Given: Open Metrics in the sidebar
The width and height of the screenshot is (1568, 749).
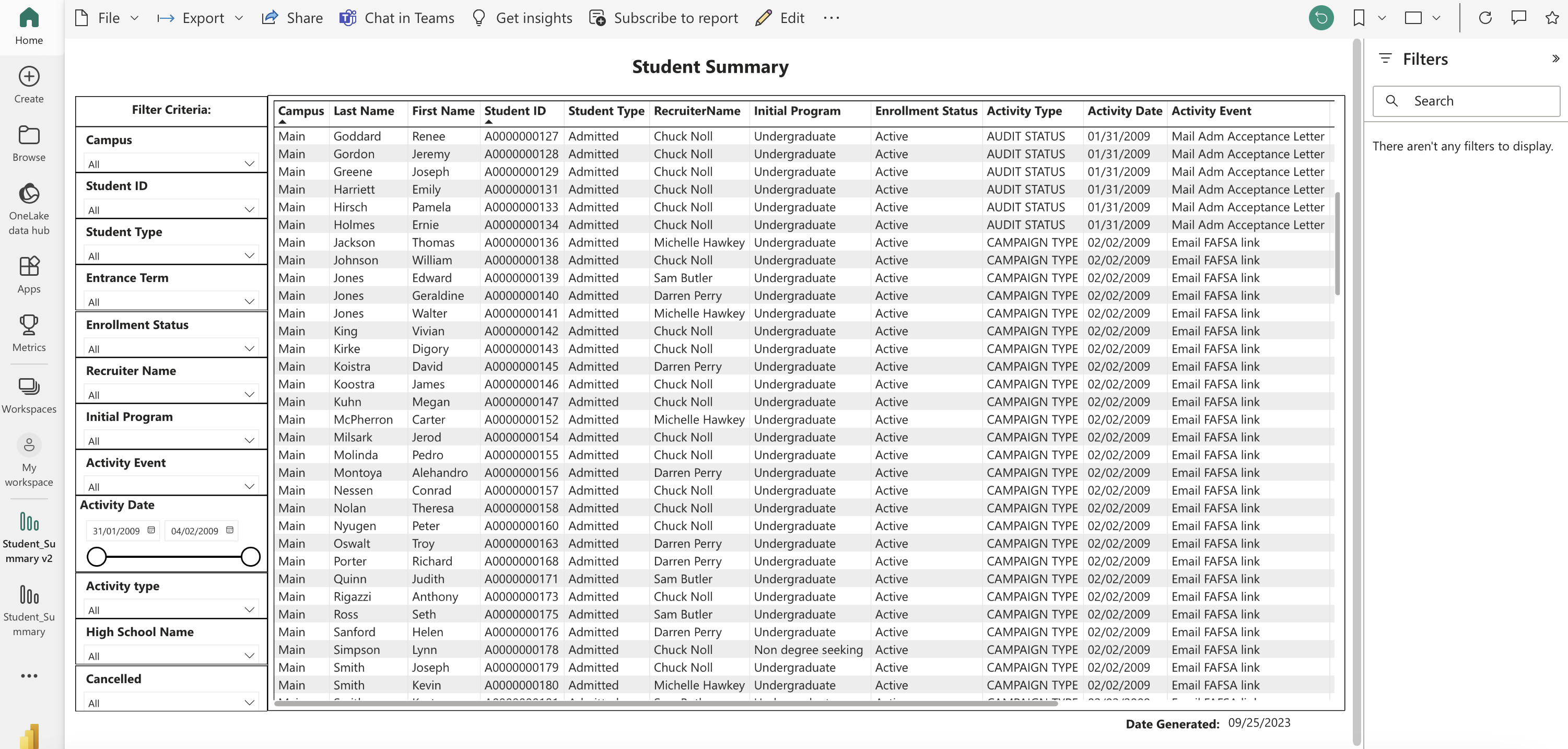Looking at the screenshot, I should tap(29, 333).
